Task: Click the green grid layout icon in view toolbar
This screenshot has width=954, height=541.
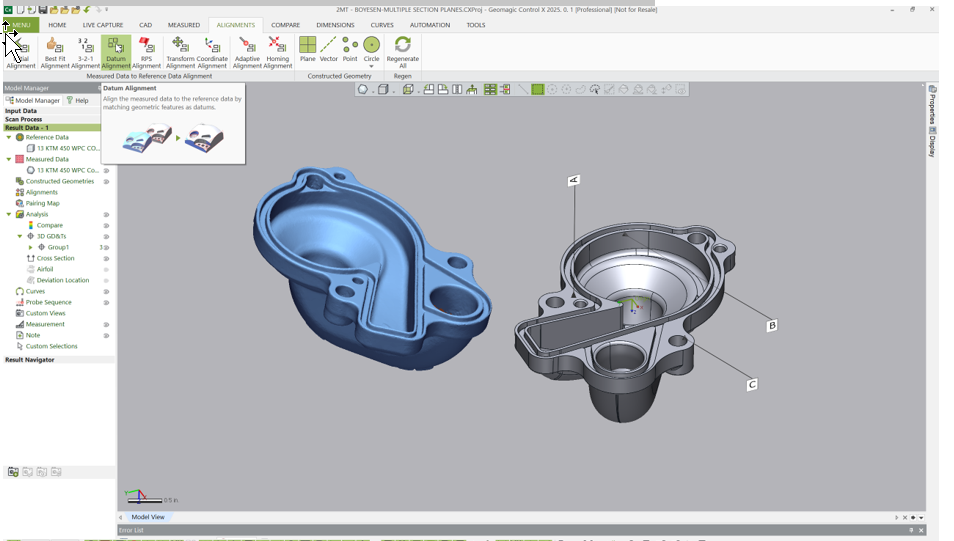Action: [490, 89]
